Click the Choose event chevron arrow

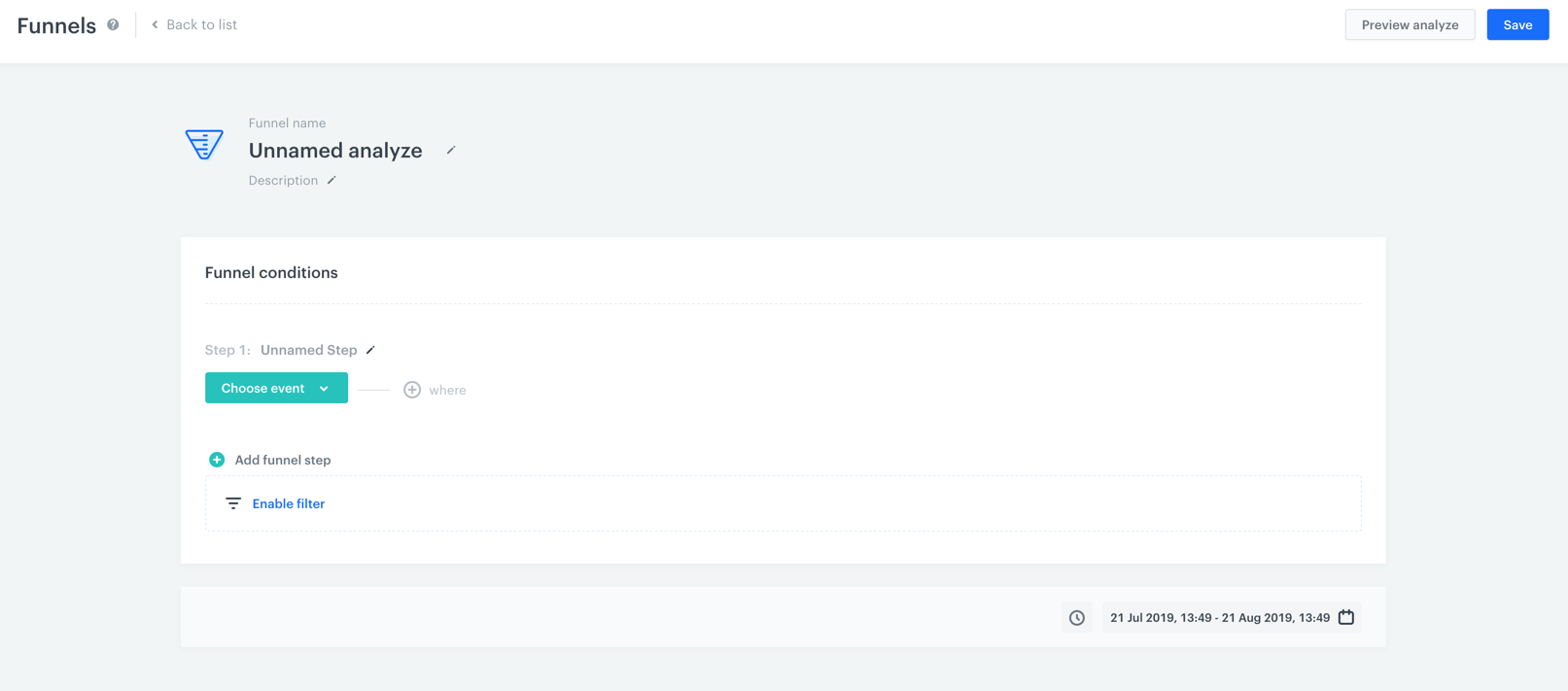324,389
